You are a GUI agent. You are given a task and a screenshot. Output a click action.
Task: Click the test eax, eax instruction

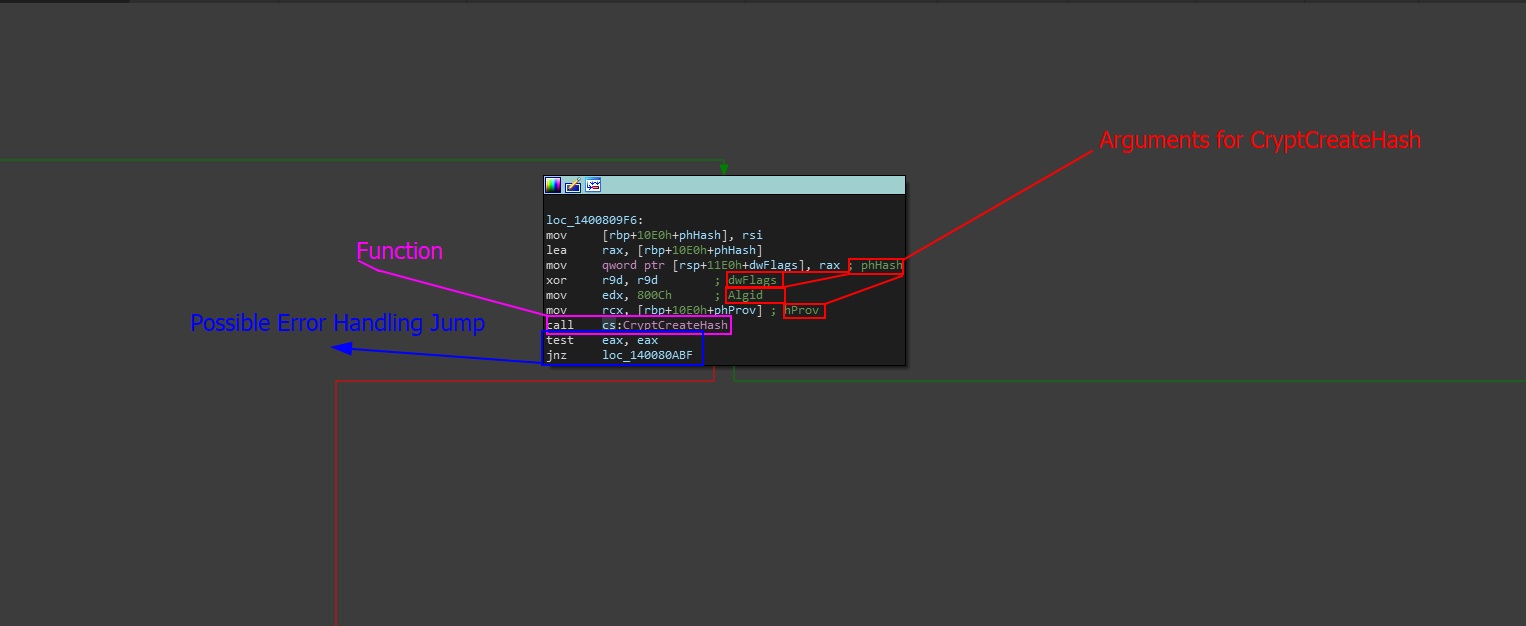pos(602,340)
